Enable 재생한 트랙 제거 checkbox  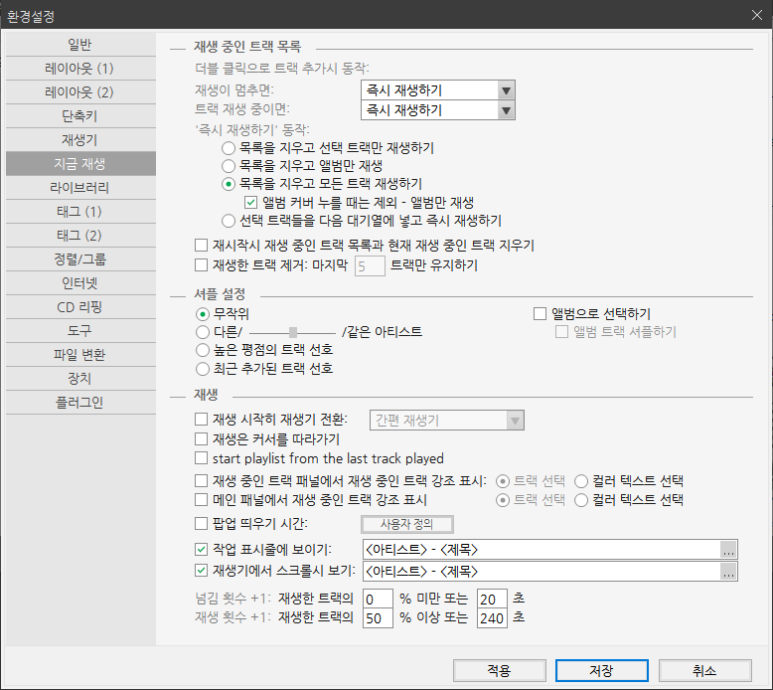(201, 265)
